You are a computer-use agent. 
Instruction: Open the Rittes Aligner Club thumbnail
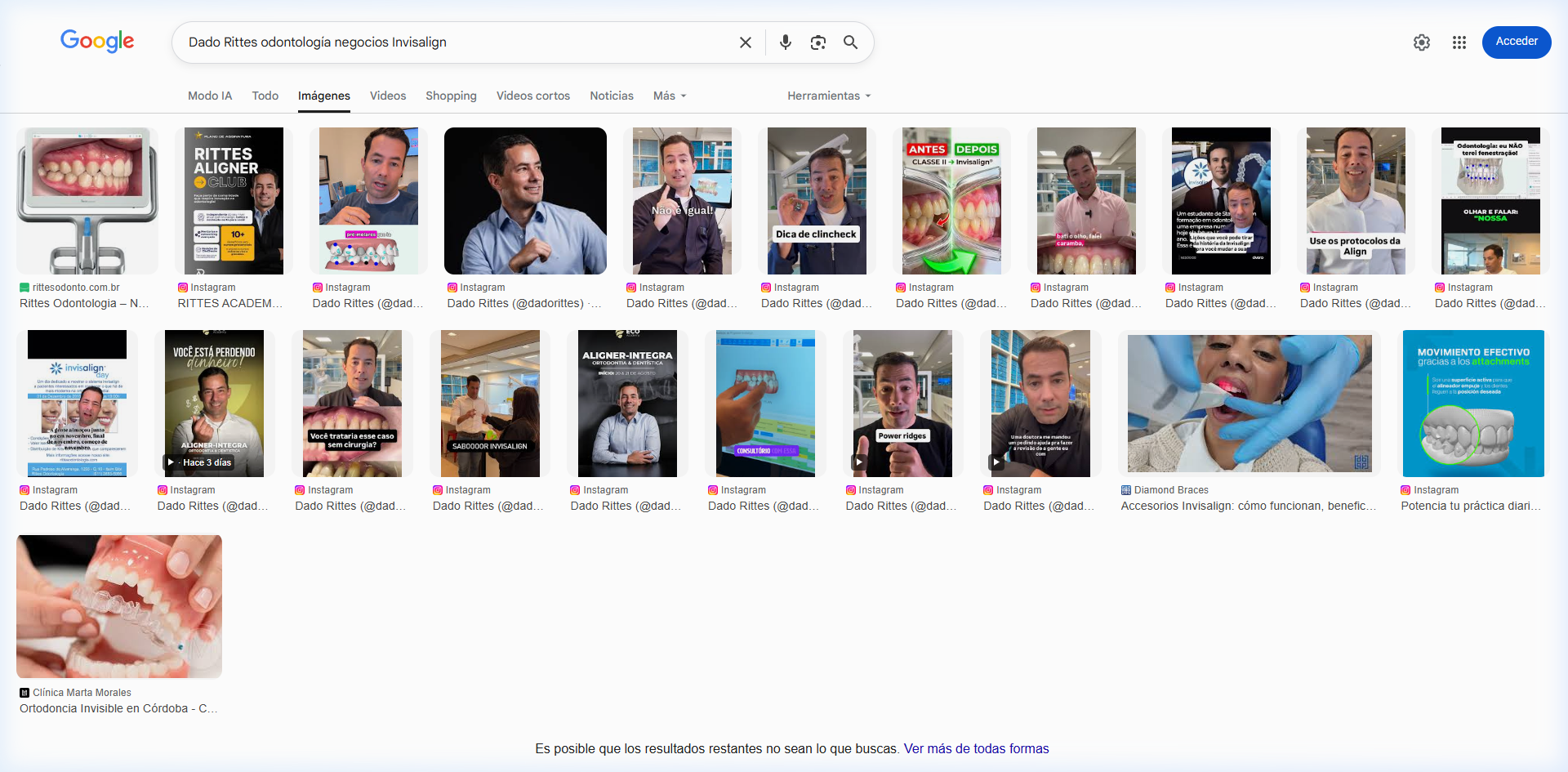pos(234,201)
